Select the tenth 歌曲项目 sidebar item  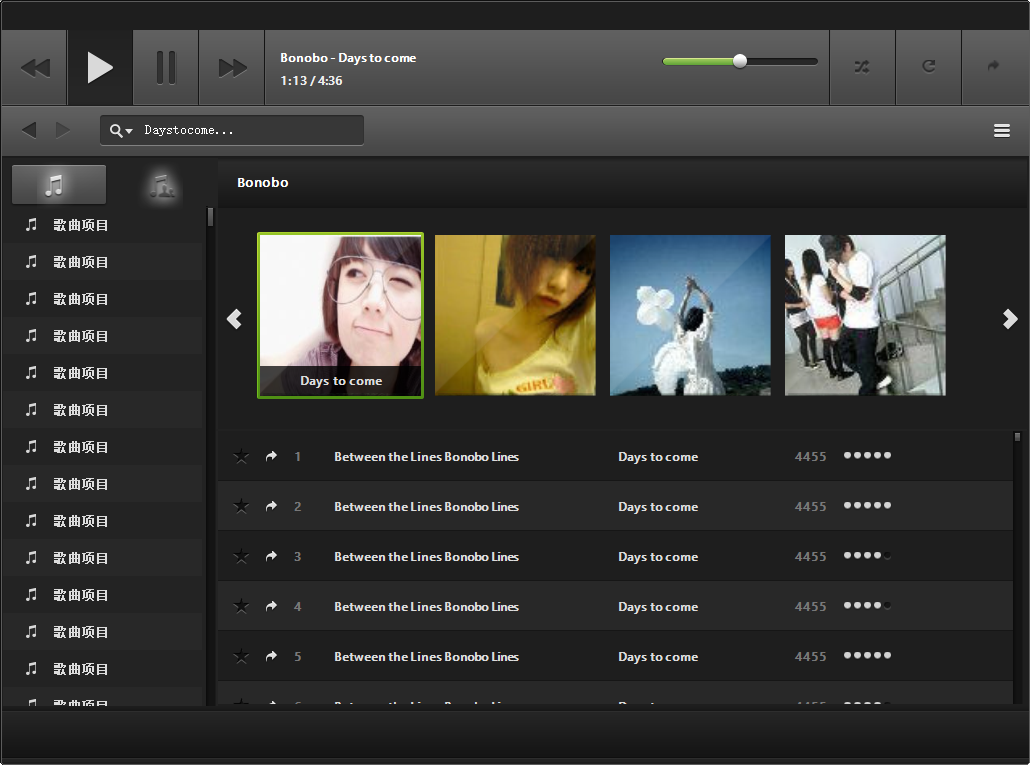(x=102, y=558)
